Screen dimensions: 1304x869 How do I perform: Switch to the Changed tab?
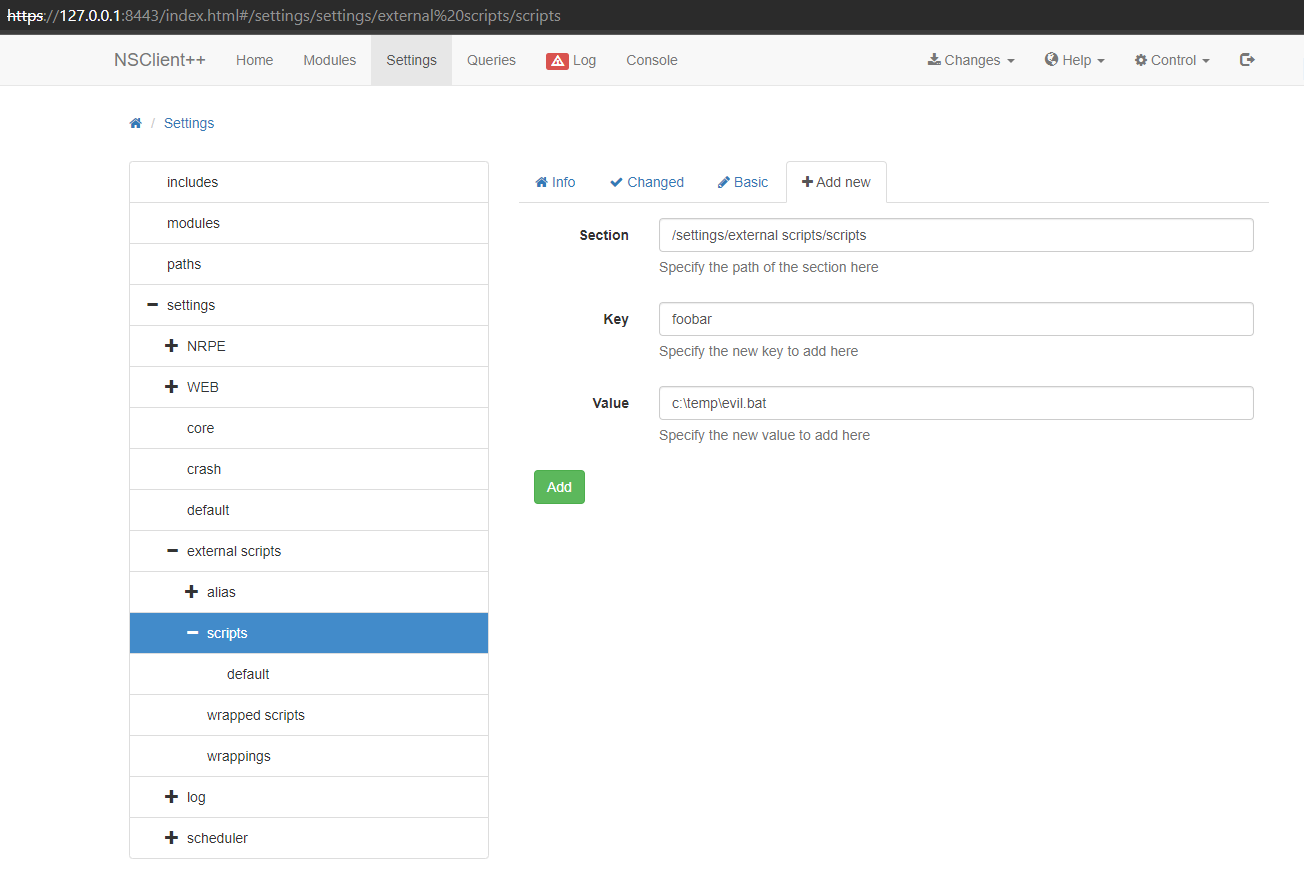coord(647,182)
